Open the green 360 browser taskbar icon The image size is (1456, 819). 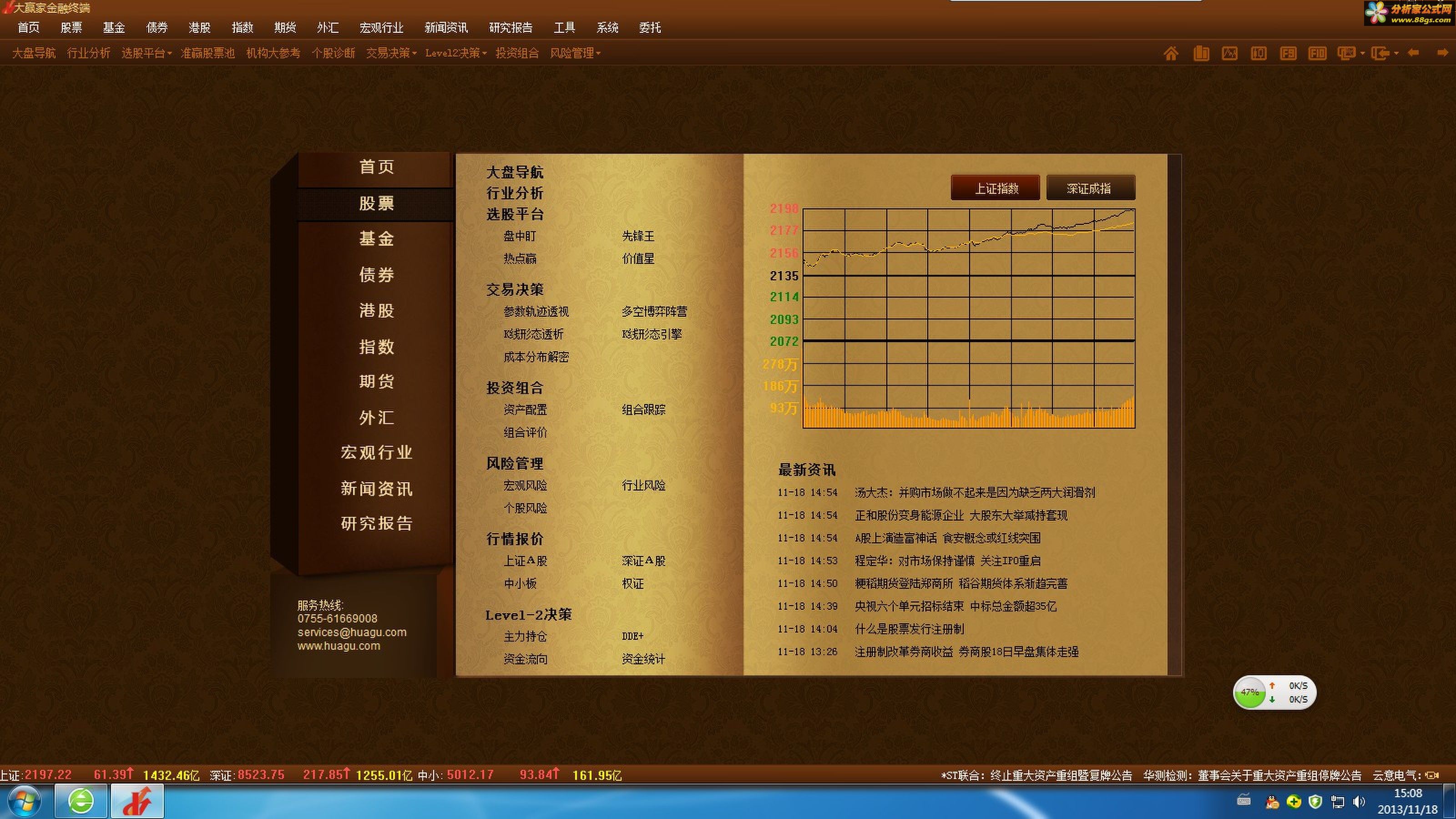81,801
